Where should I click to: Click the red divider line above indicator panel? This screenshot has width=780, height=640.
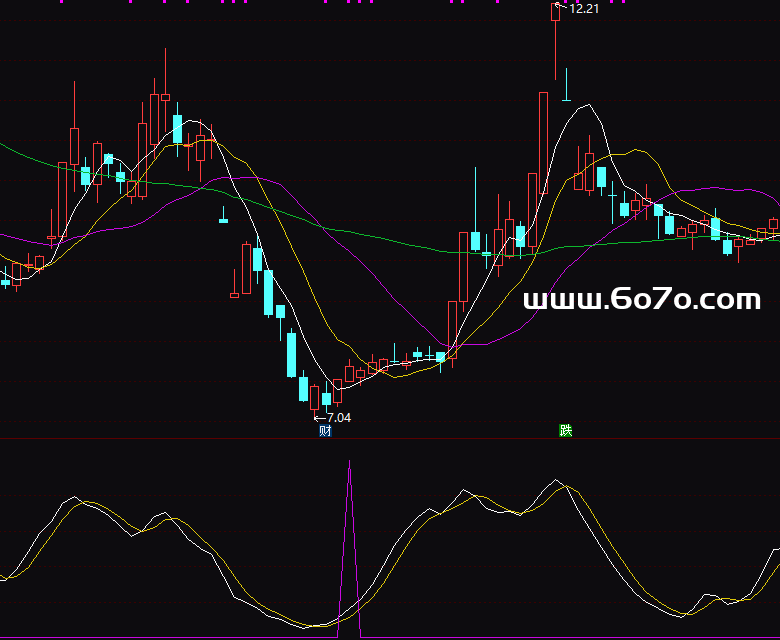point(390,438)
